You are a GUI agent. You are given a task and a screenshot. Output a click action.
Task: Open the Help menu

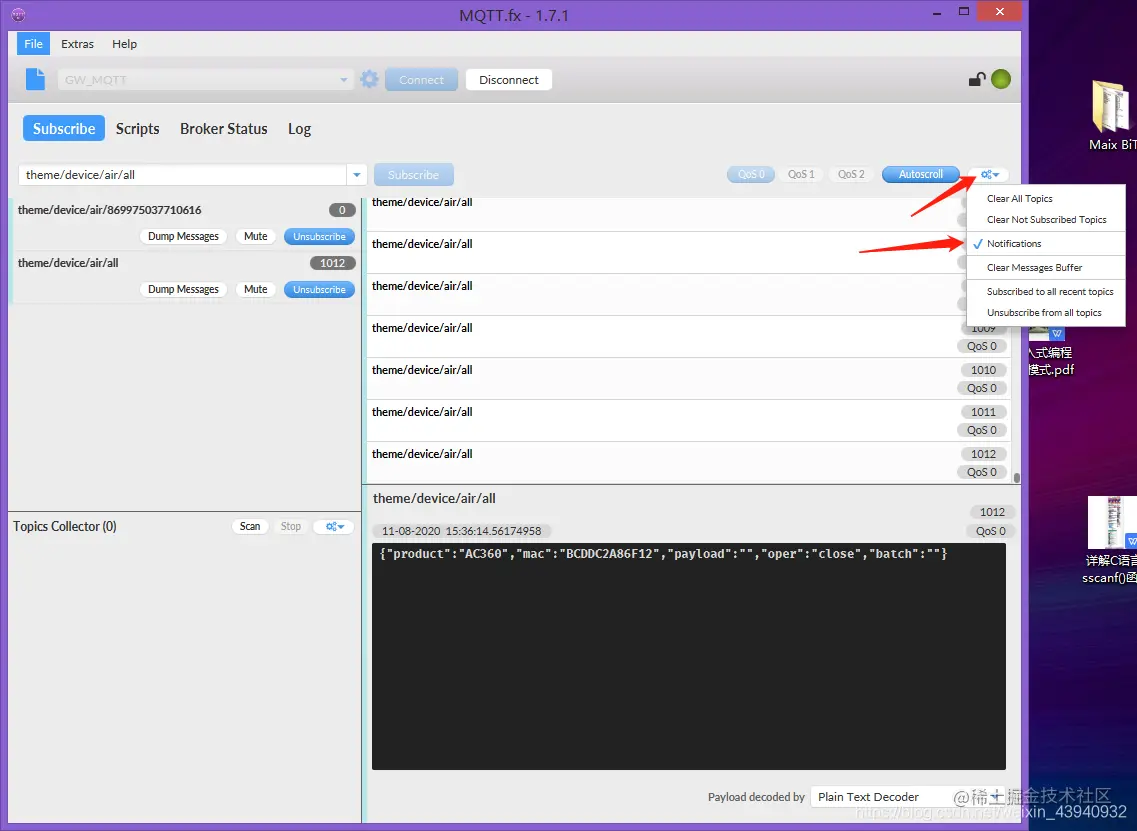point(124,44)
